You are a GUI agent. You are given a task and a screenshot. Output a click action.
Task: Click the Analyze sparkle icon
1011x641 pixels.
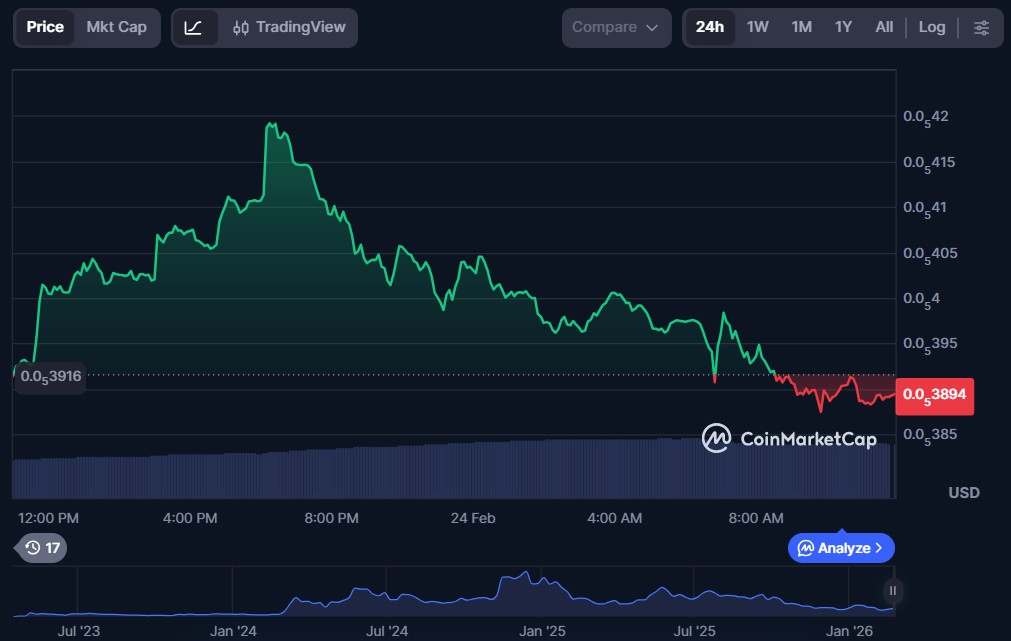(x=806, y=548)
